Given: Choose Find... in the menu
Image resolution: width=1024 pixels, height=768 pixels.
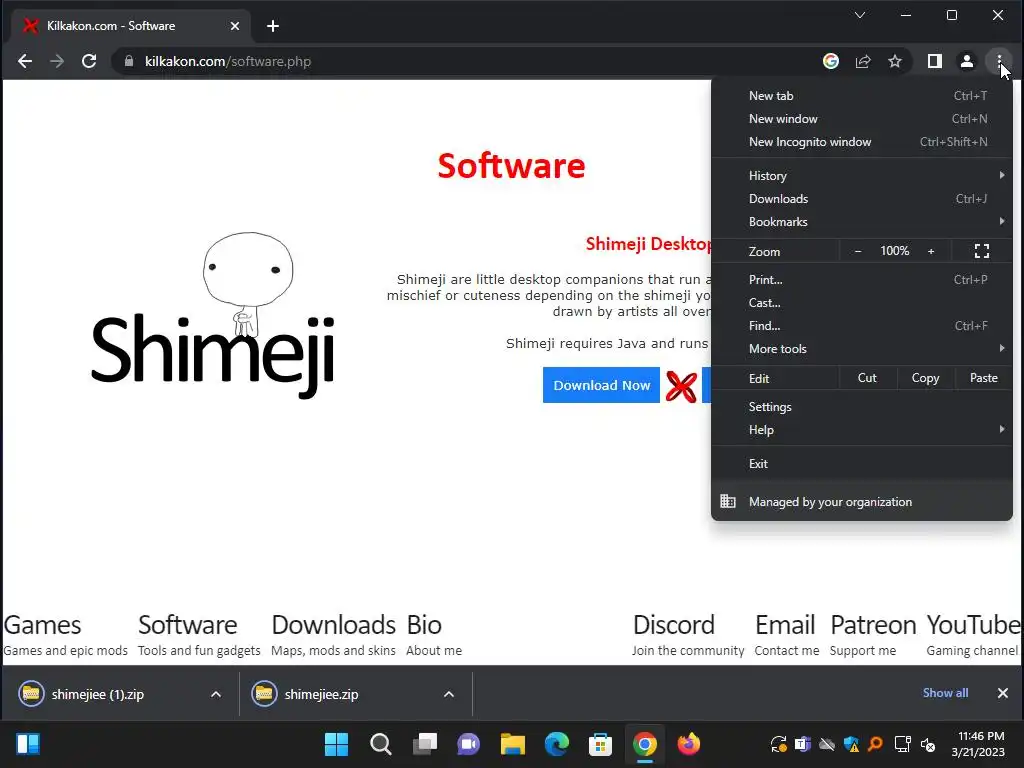Looking at the screenshot, I should [862, 326].
